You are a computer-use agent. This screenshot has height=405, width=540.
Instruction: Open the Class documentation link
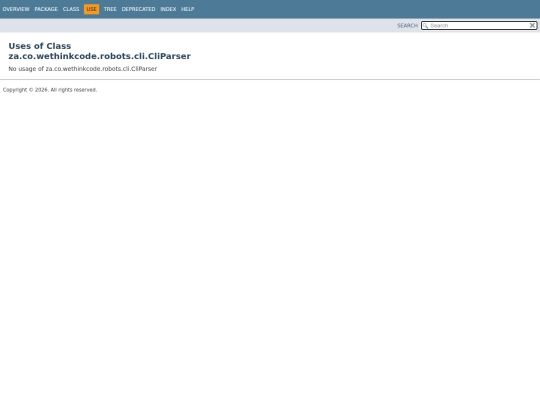(71, 9)
